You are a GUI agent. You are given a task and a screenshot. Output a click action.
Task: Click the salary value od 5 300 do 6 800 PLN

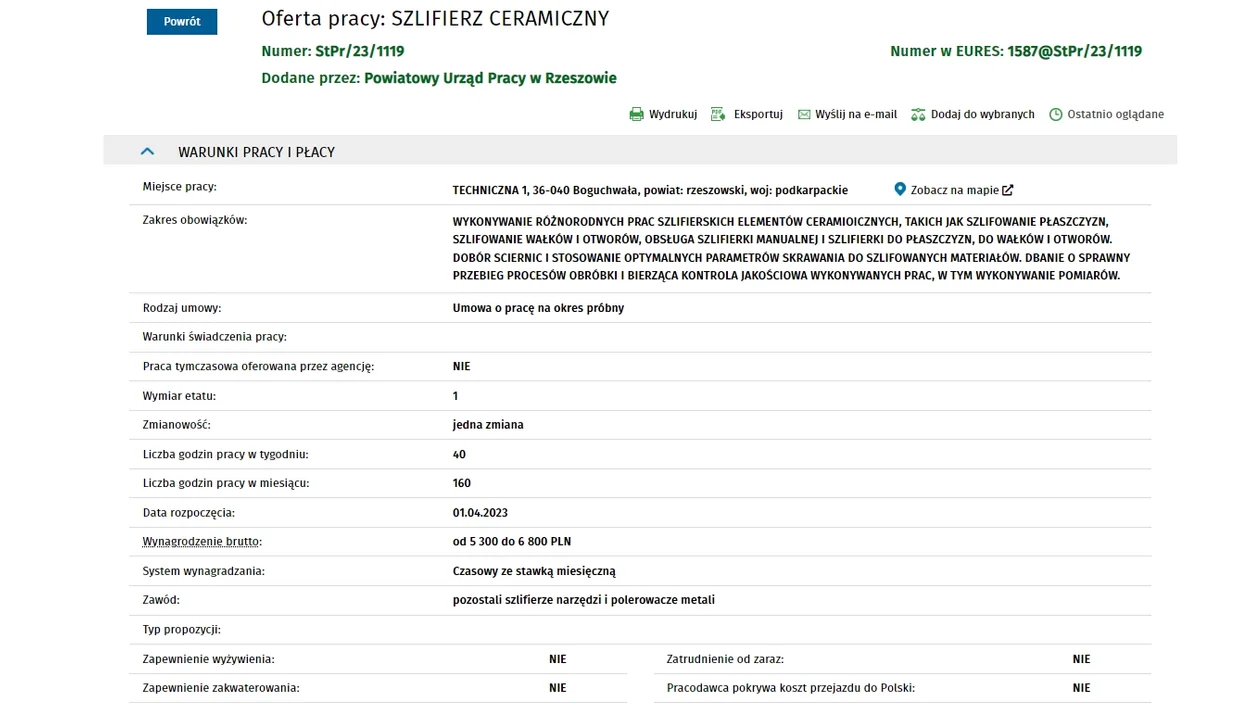coord(512,542)
